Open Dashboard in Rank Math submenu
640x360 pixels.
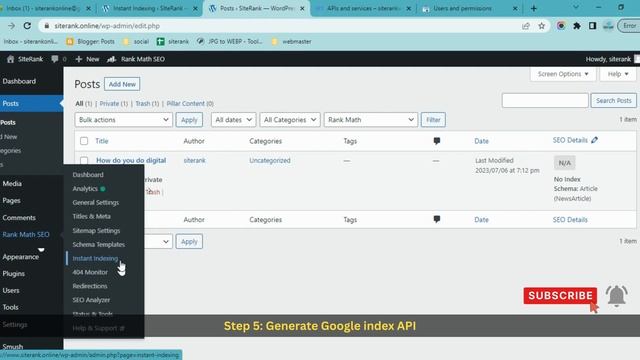point(88,175)
